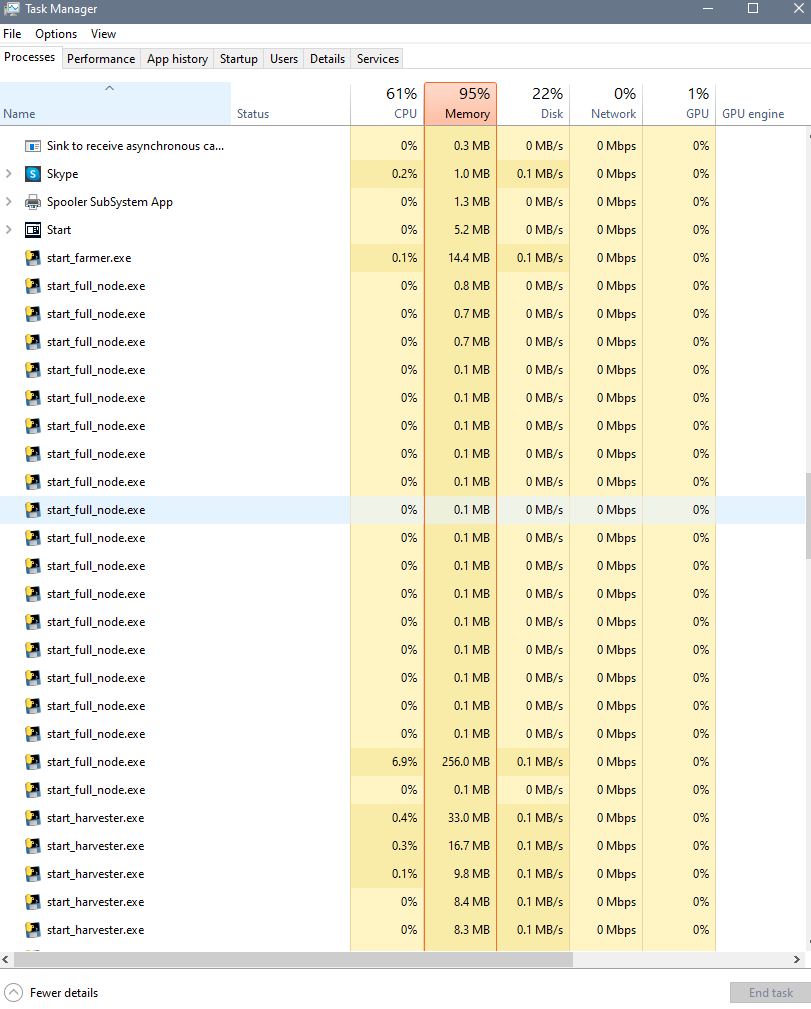Click the Status column header

pos(291,104)
